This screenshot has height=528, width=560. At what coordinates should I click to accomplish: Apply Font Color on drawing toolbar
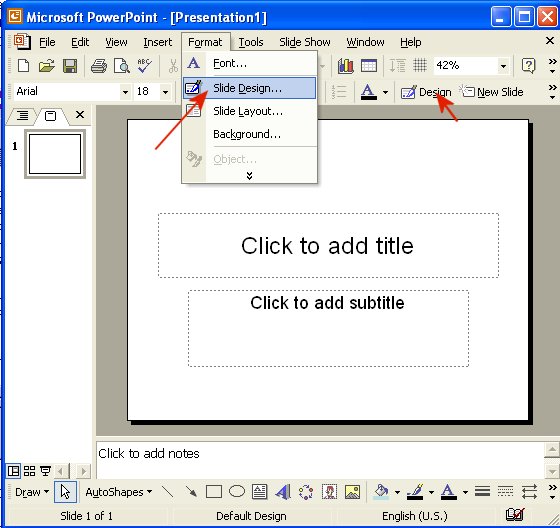[x=449, y=492]
